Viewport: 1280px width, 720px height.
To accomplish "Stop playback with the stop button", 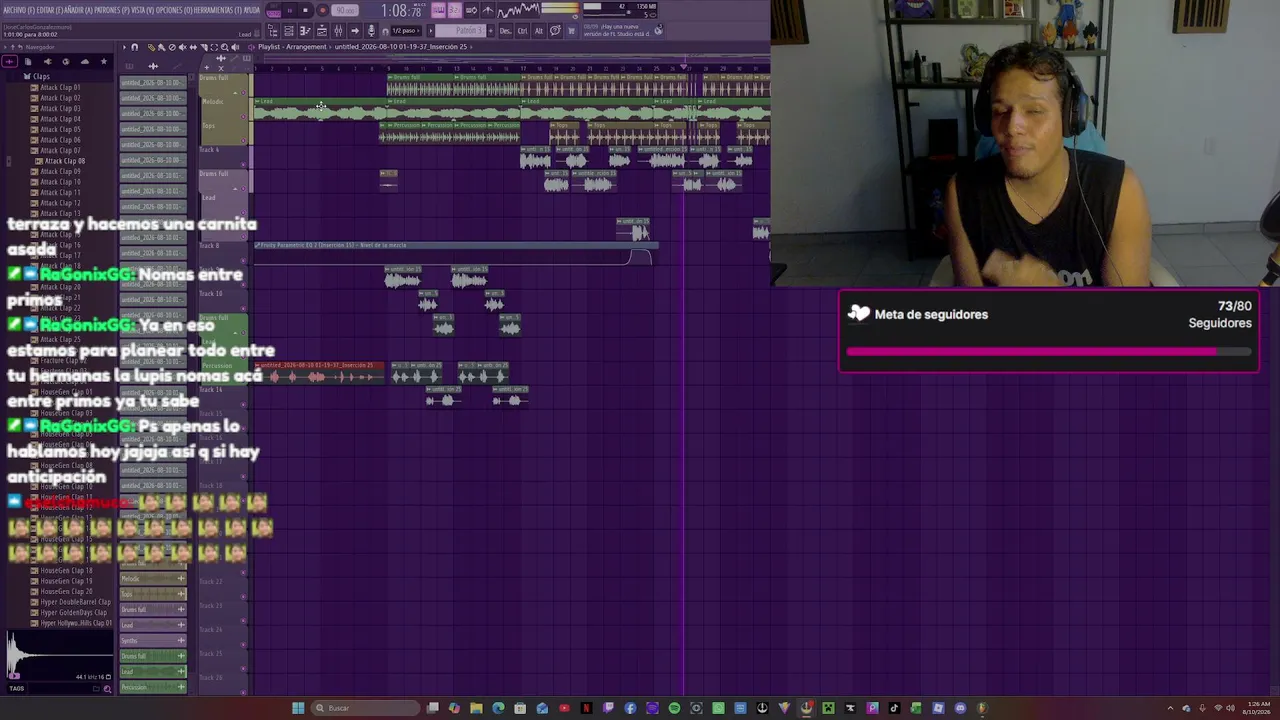I will coord(305,10).
